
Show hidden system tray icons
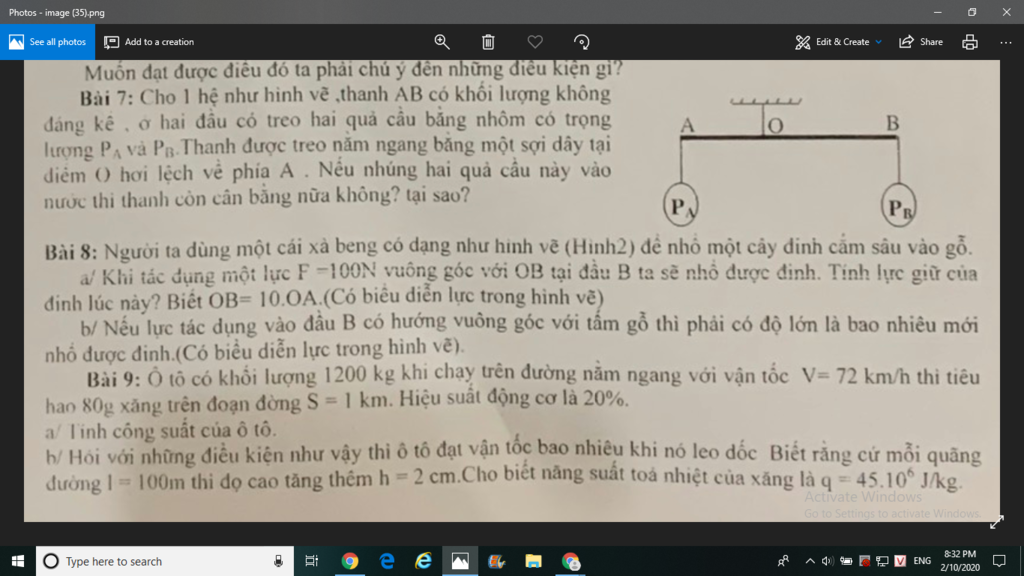click(810, 561)
